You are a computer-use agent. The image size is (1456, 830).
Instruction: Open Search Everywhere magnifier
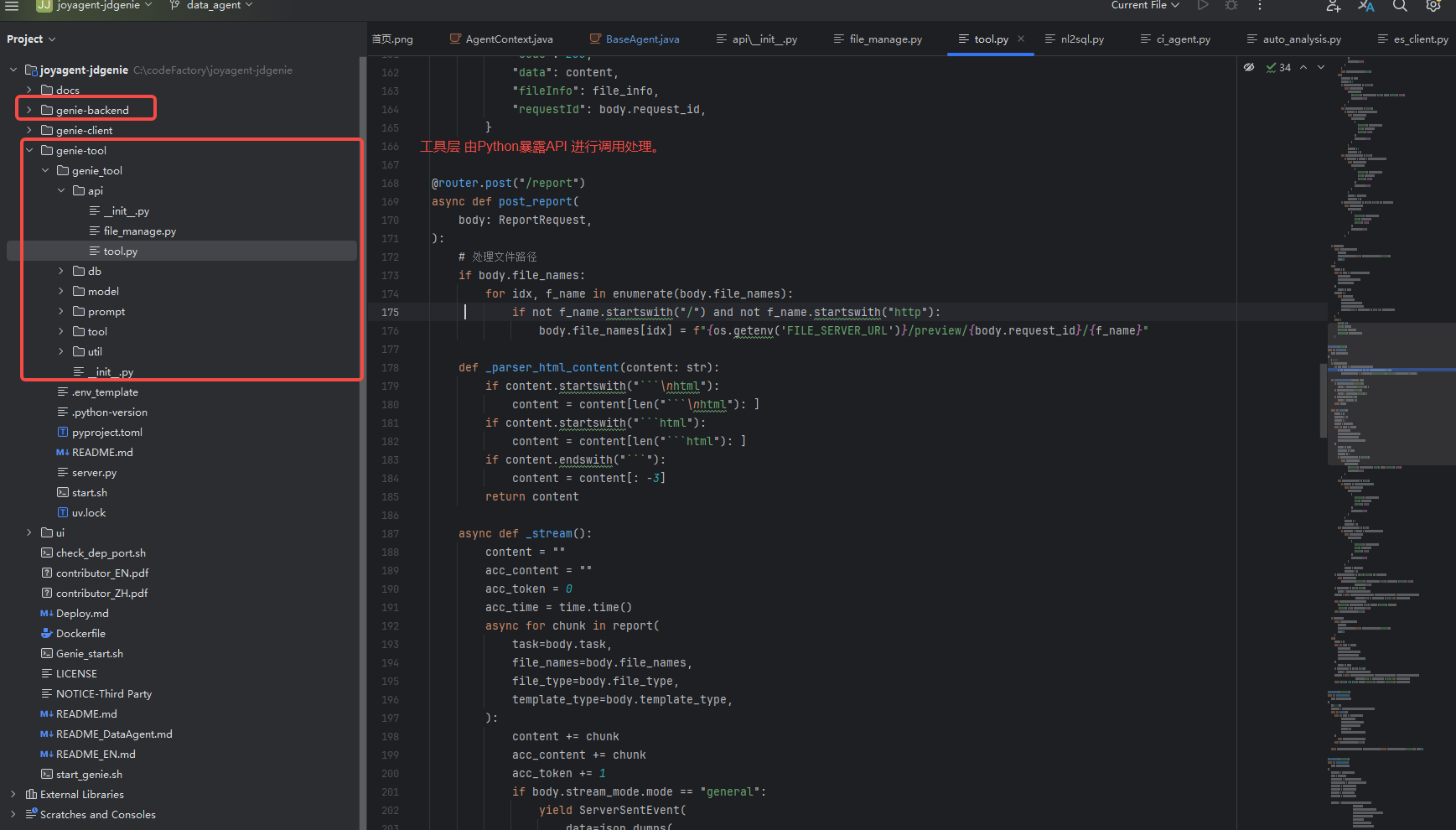[x=1400, y=5]
